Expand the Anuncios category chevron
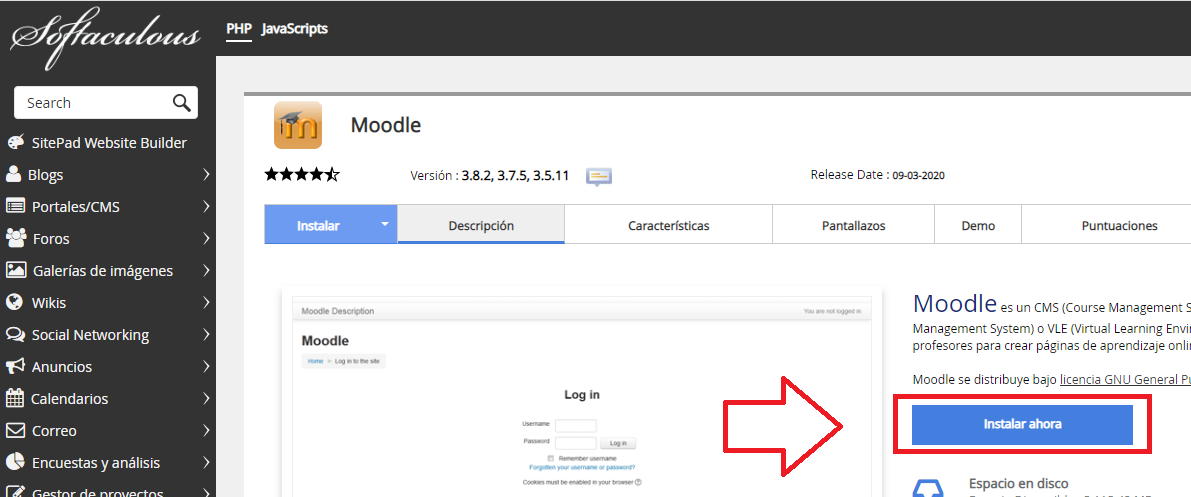 (x=207, y=366)
